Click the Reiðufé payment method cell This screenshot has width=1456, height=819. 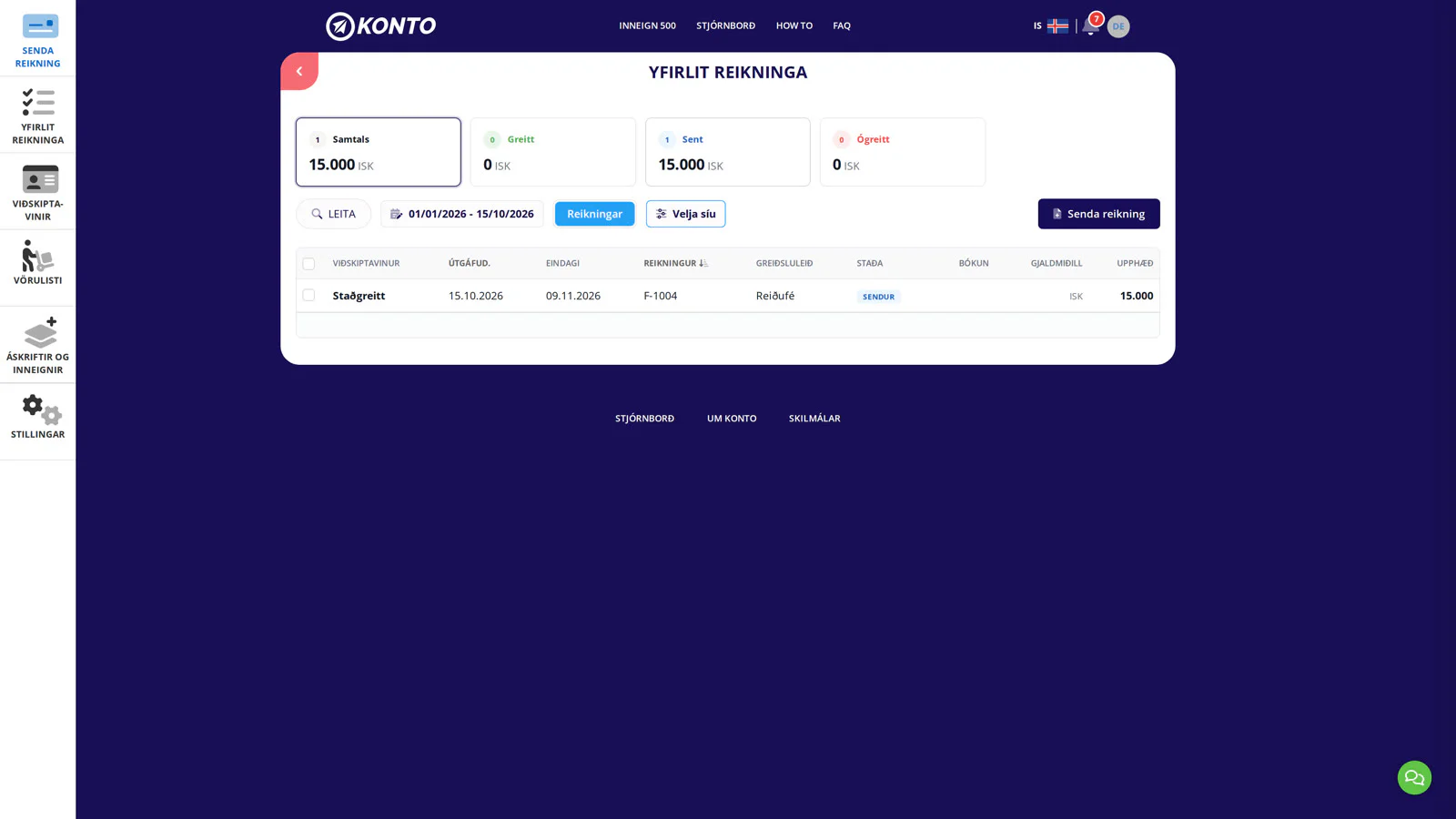point(775,296)
